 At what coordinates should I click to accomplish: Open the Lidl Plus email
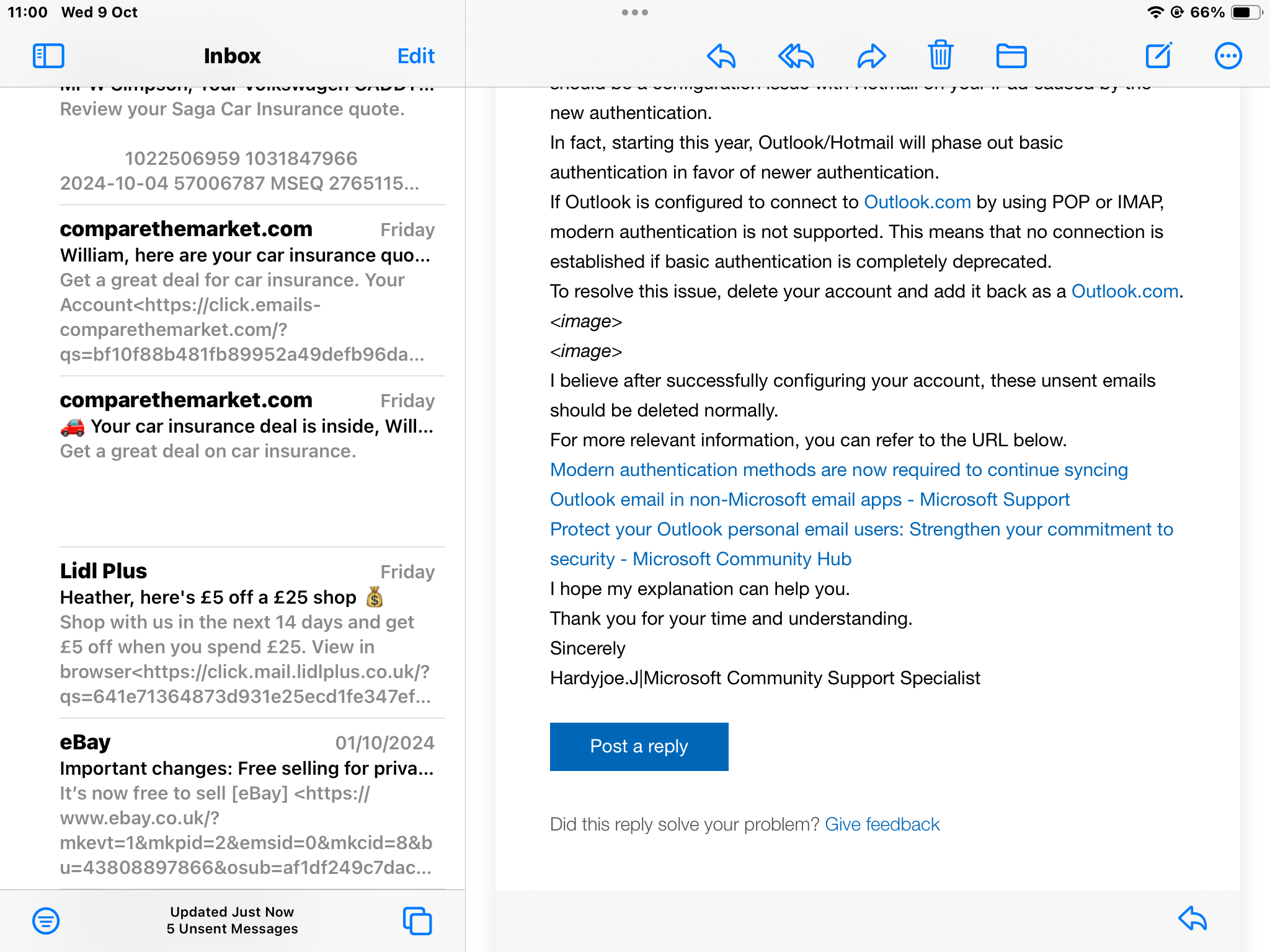click(247, 632)
